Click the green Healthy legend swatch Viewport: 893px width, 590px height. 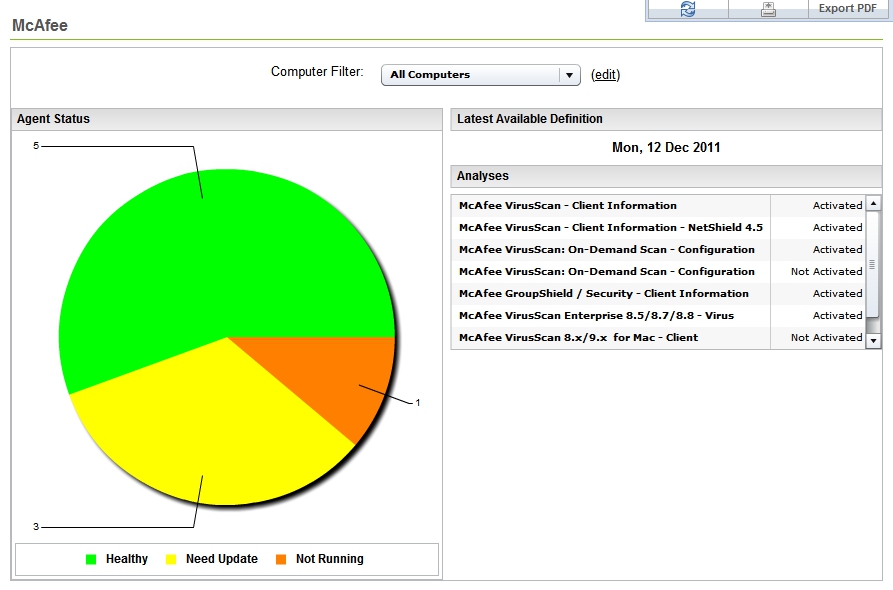pos(91,560)
